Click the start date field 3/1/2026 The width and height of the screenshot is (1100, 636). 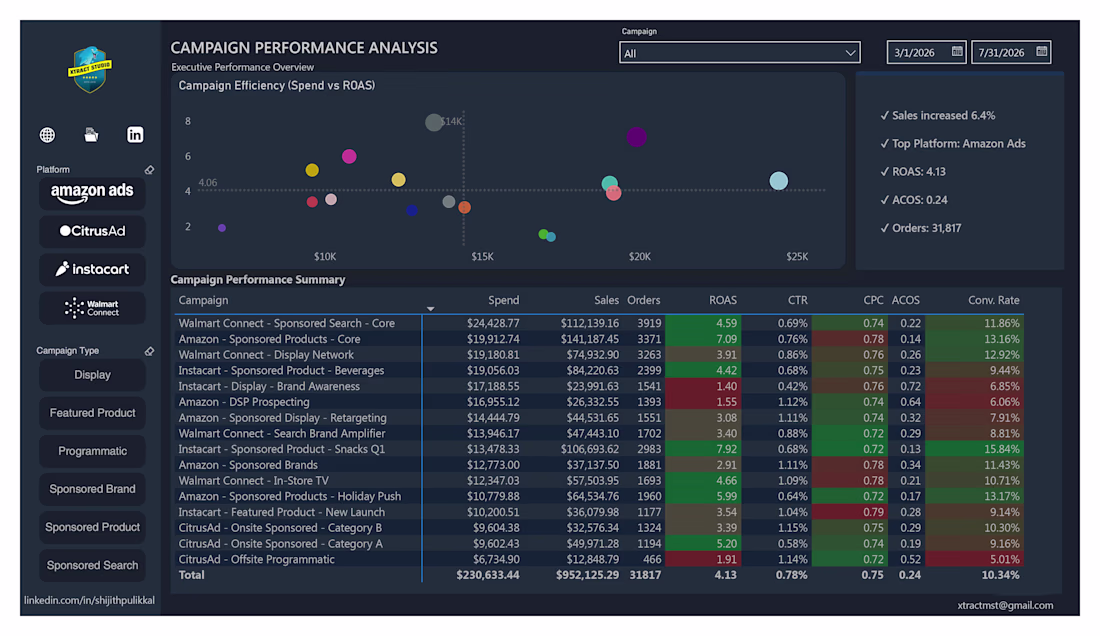926,53
